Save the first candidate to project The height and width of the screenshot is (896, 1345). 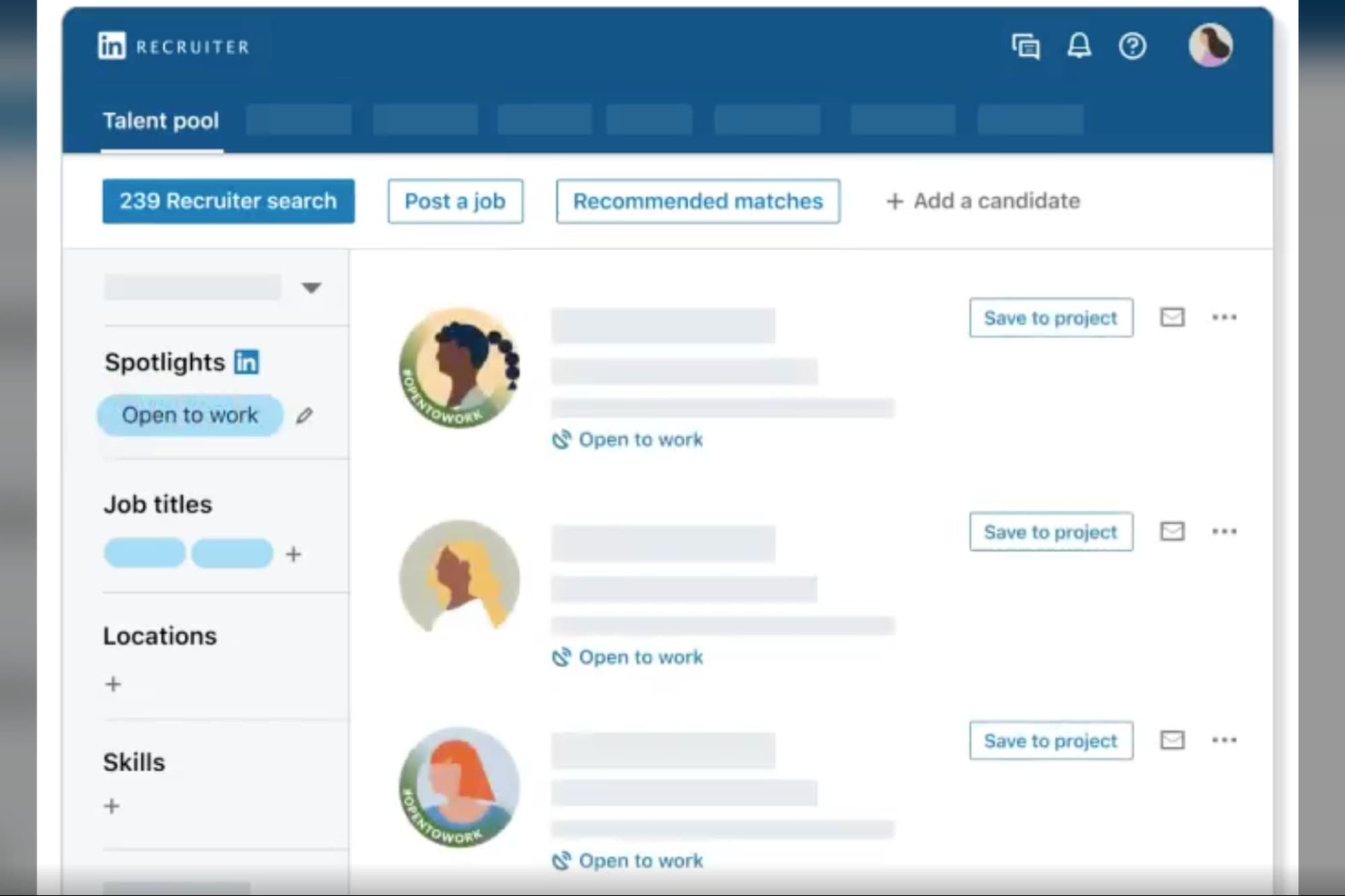click(1051, 318)
